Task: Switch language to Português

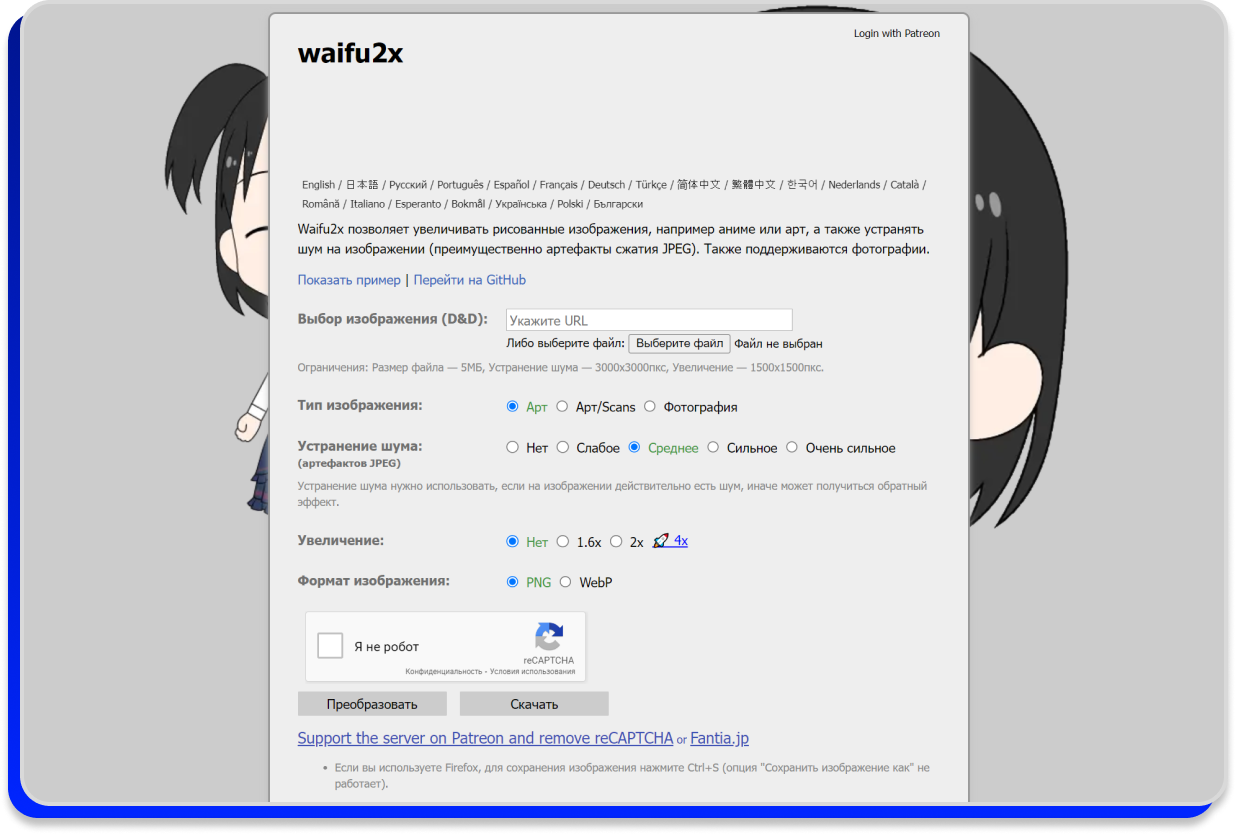Action: tap(460, 185)
